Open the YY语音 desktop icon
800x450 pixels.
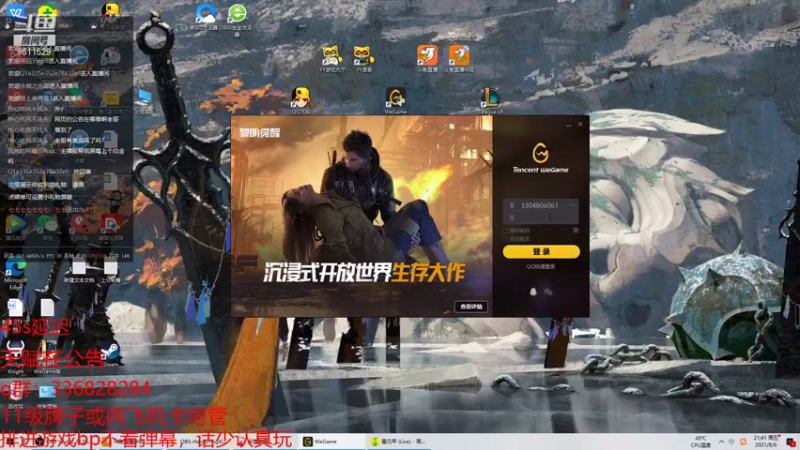pos(363,59)
